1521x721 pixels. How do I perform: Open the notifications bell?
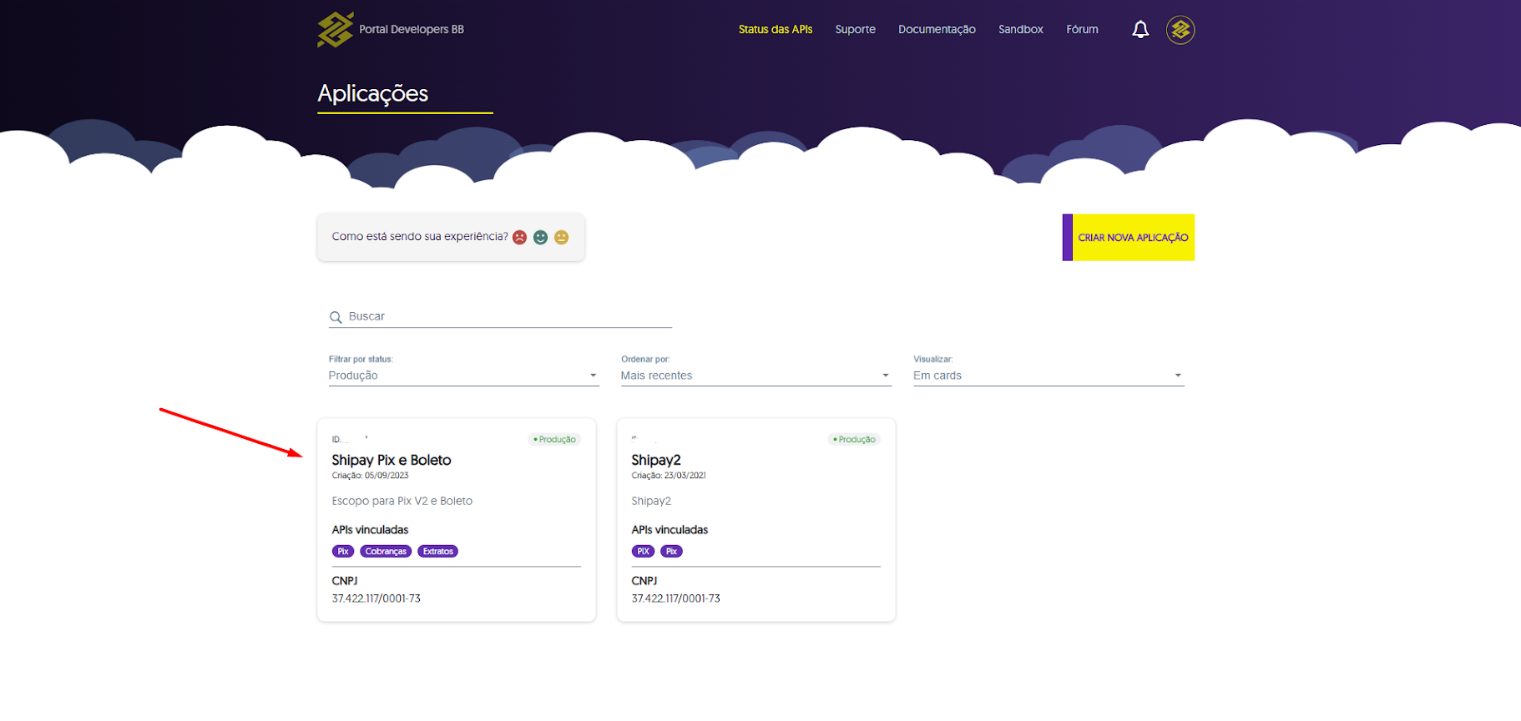1140,30
